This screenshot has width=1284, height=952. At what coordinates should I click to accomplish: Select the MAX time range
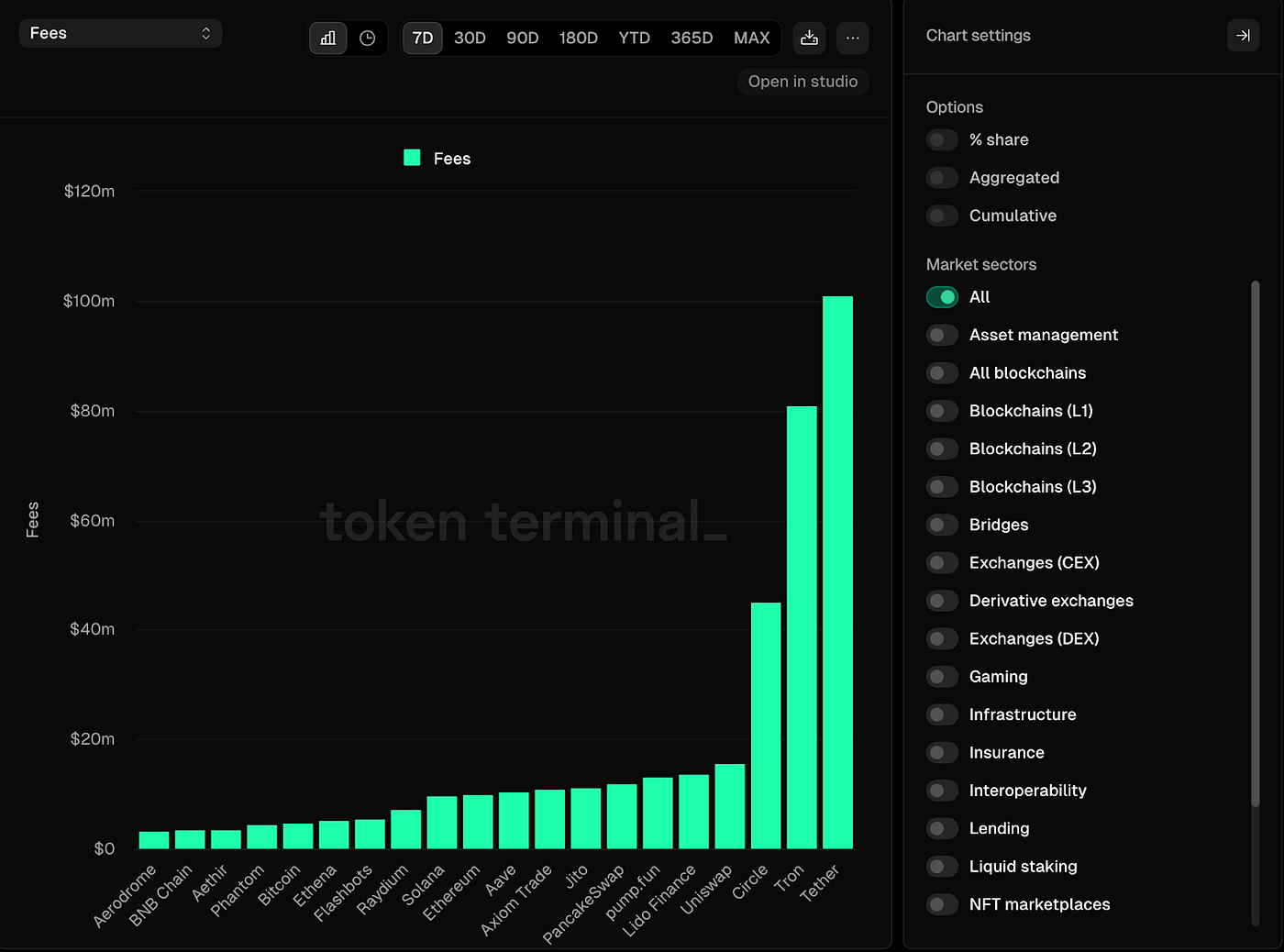click(x=752, y=38)
